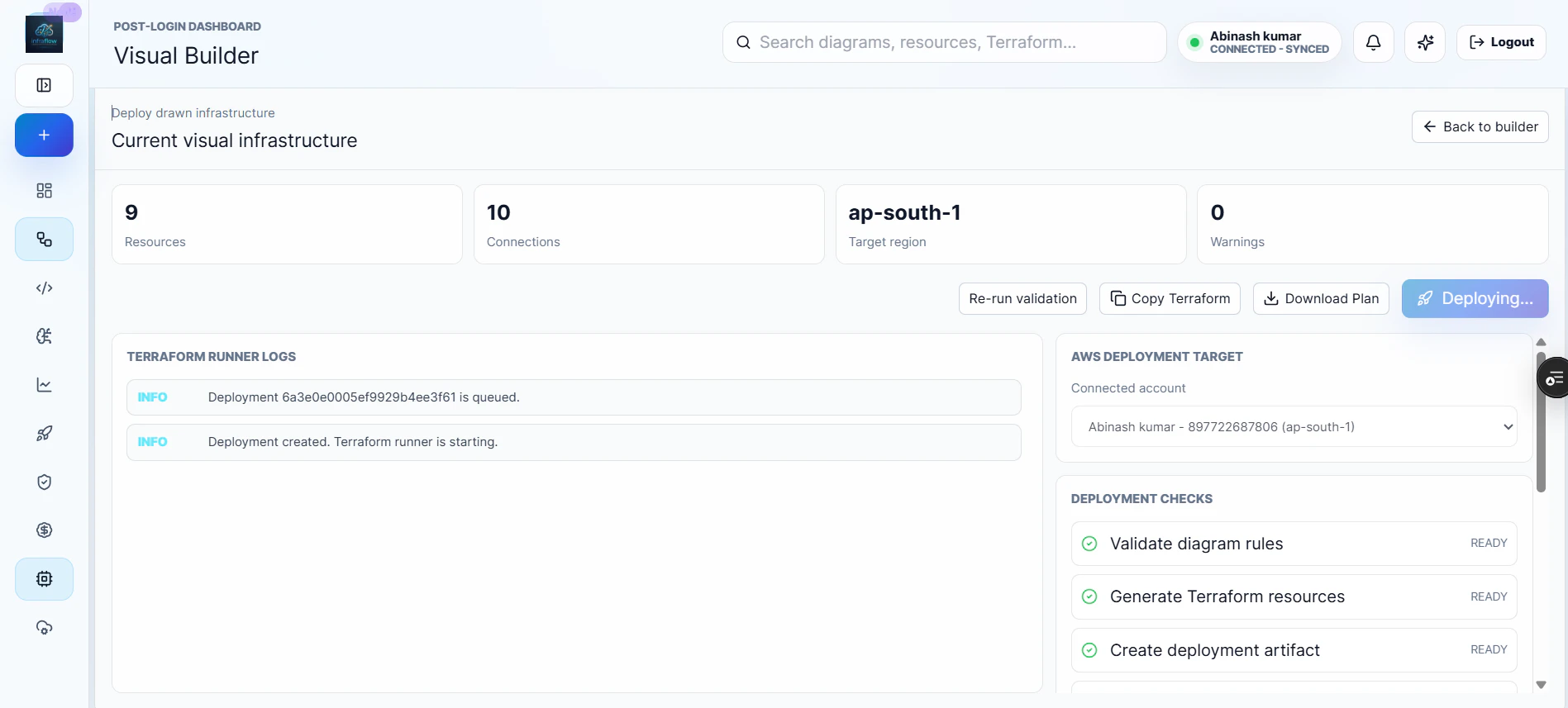This screenshot has width=1568, height=708.
Task: Click Re-run validation
Action: (x=1022, y=298)
